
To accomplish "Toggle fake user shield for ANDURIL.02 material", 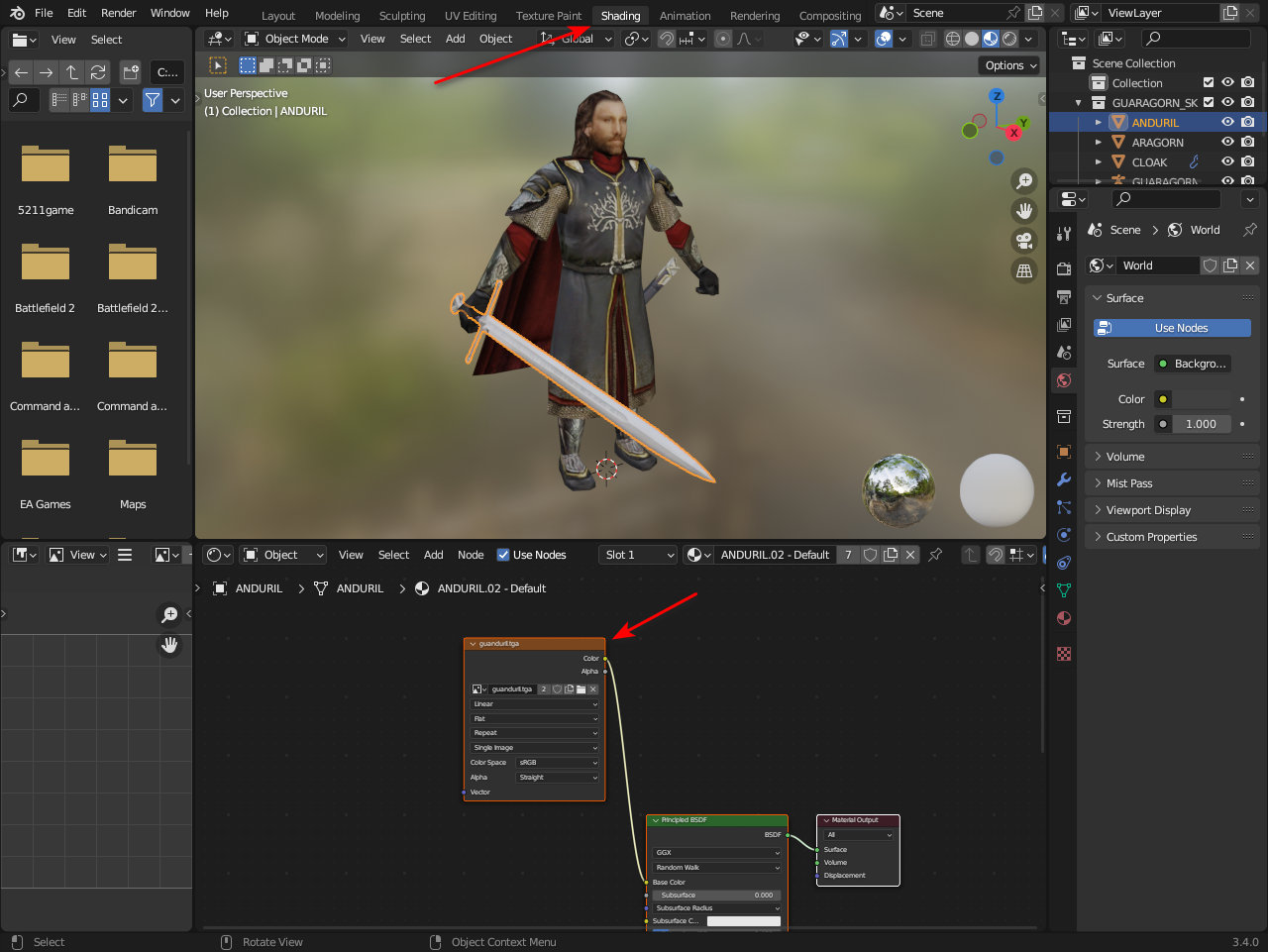I will (871, 555).
